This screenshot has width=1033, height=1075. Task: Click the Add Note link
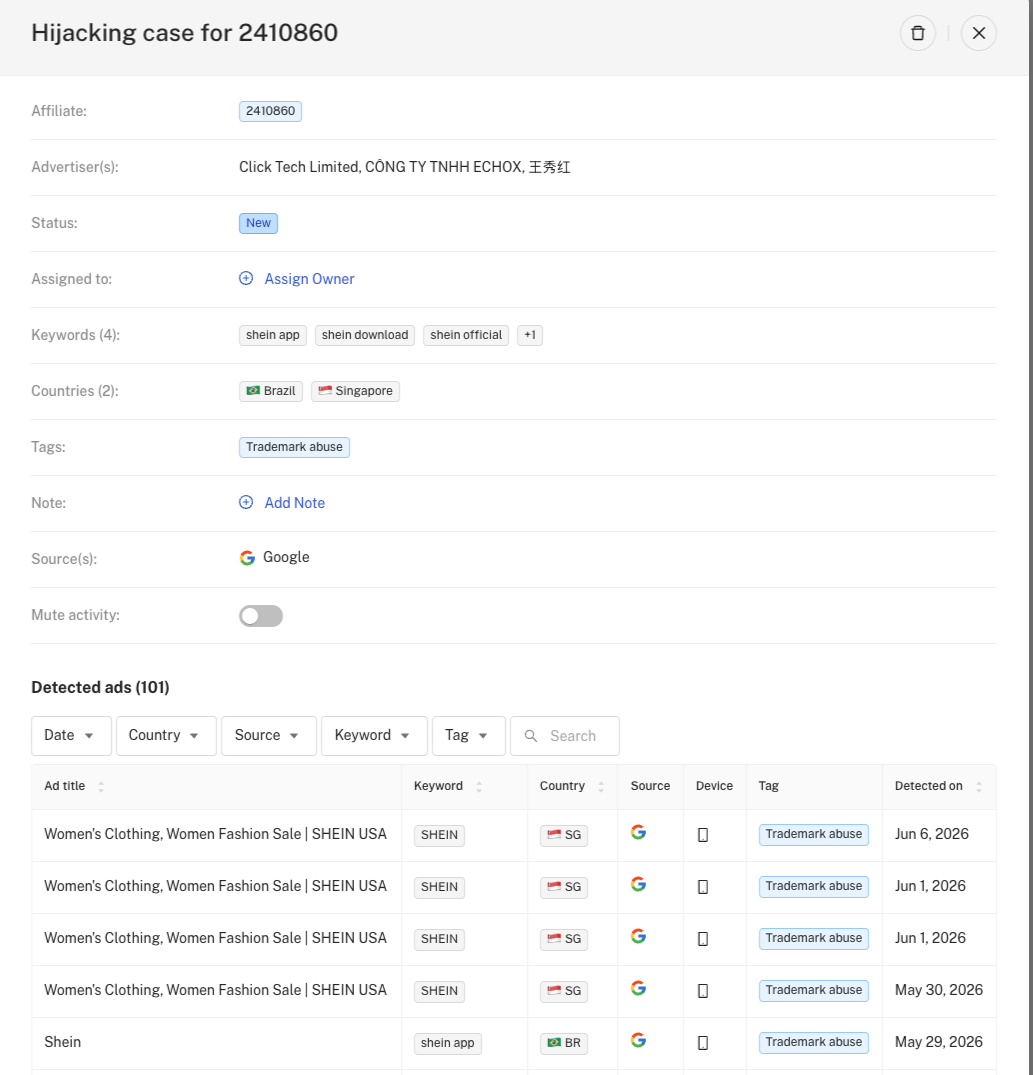295,503
